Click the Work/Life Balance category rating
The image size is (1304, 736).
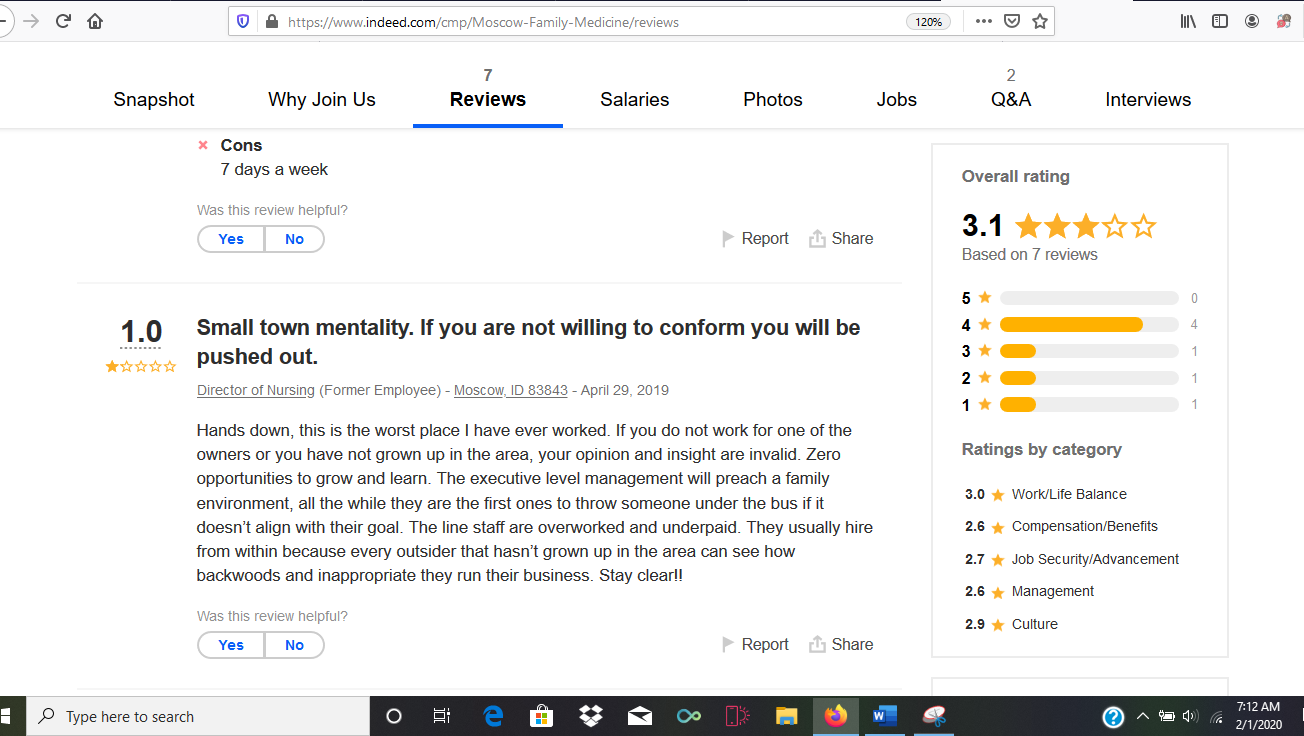pos(1046,494)
